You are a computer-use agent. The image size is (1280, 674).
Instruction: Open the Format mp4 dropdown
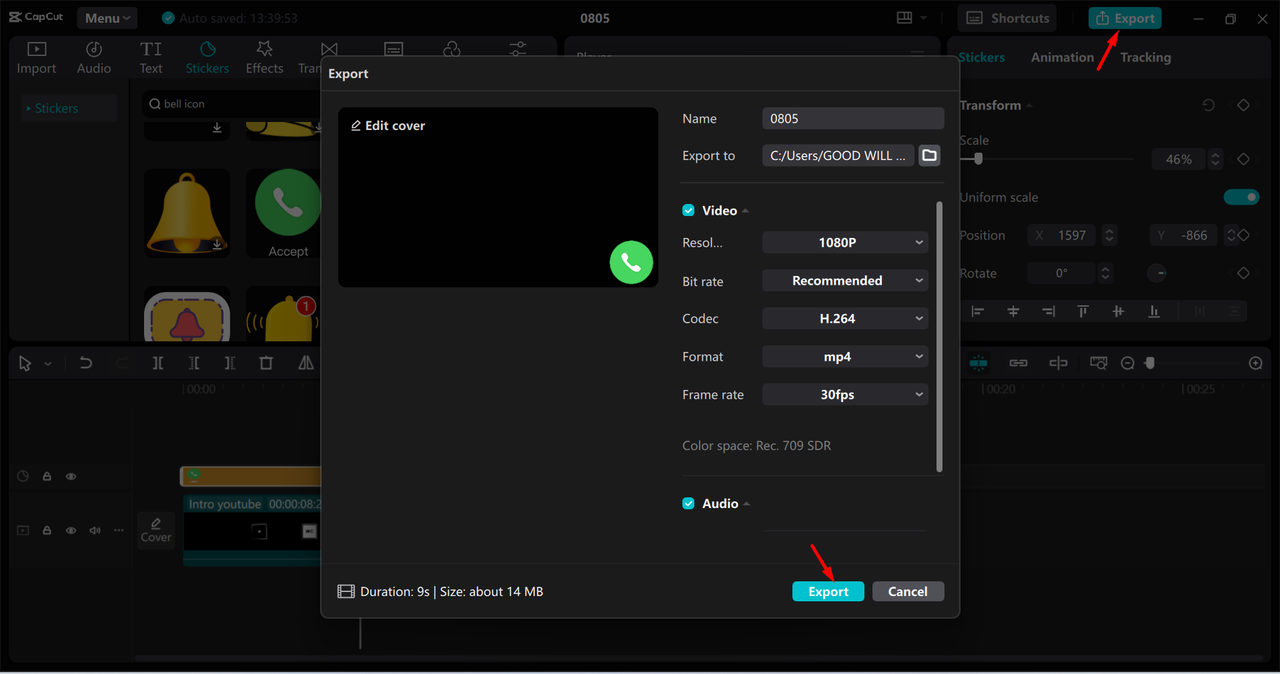click(845, 357)
